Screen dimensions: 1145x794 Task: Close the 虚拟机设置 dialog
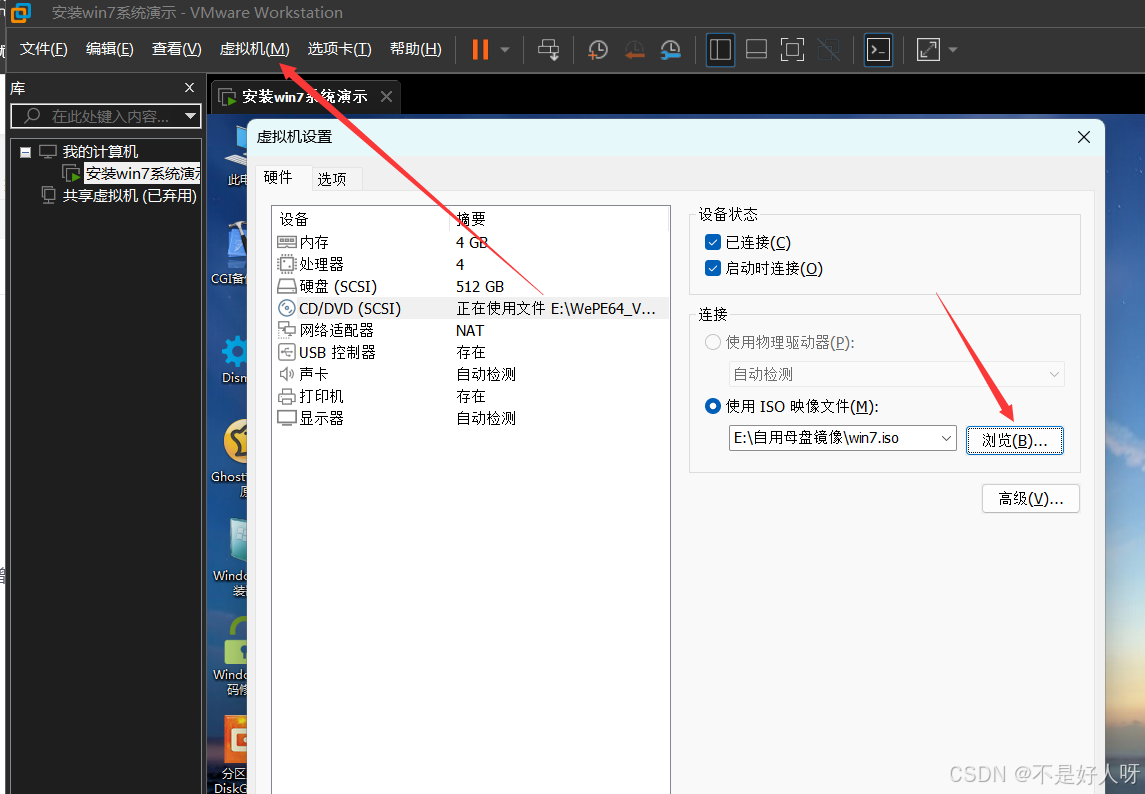tap(1084, 137)
